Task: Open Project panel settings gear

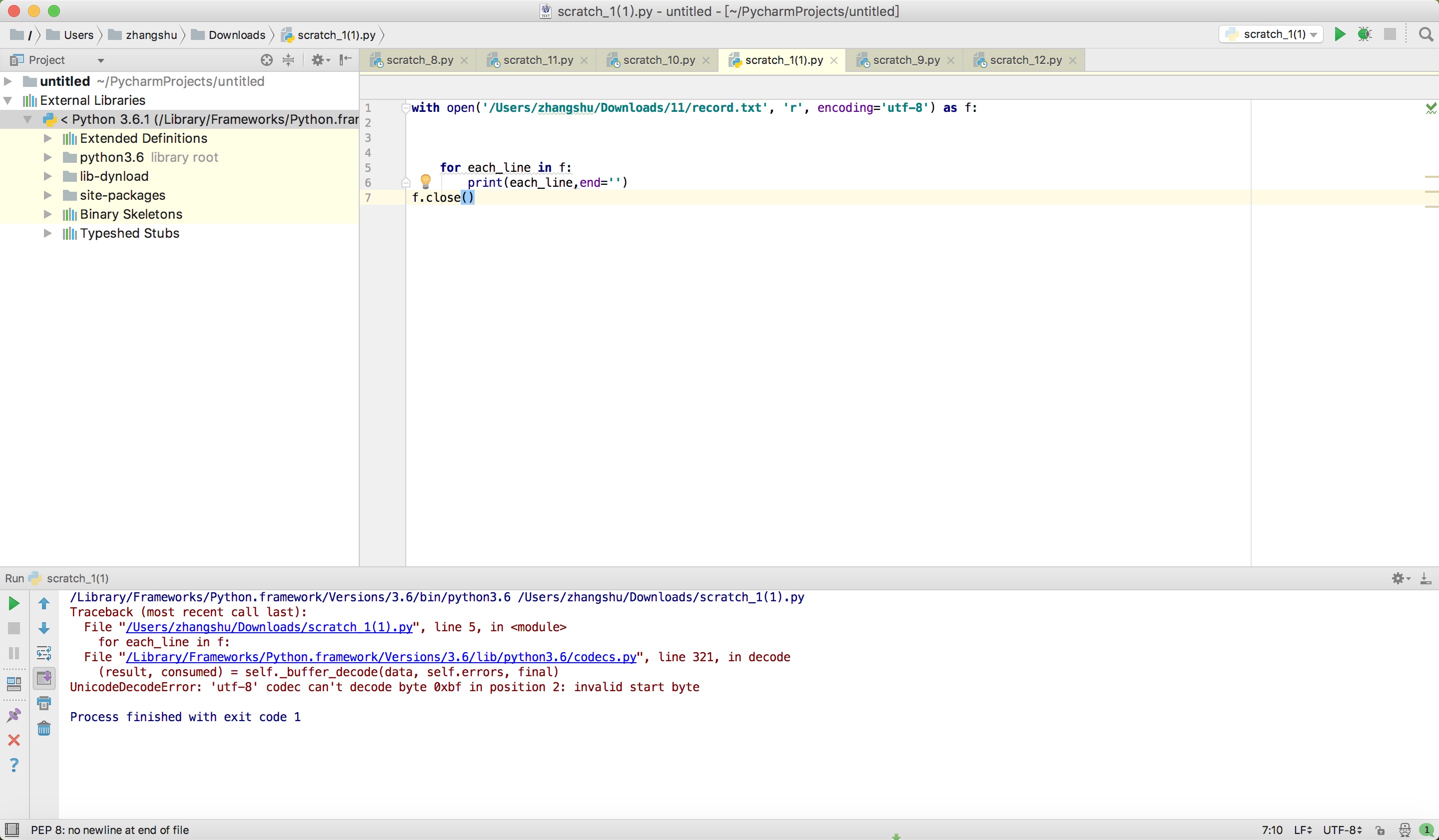Action: (320, 60)
